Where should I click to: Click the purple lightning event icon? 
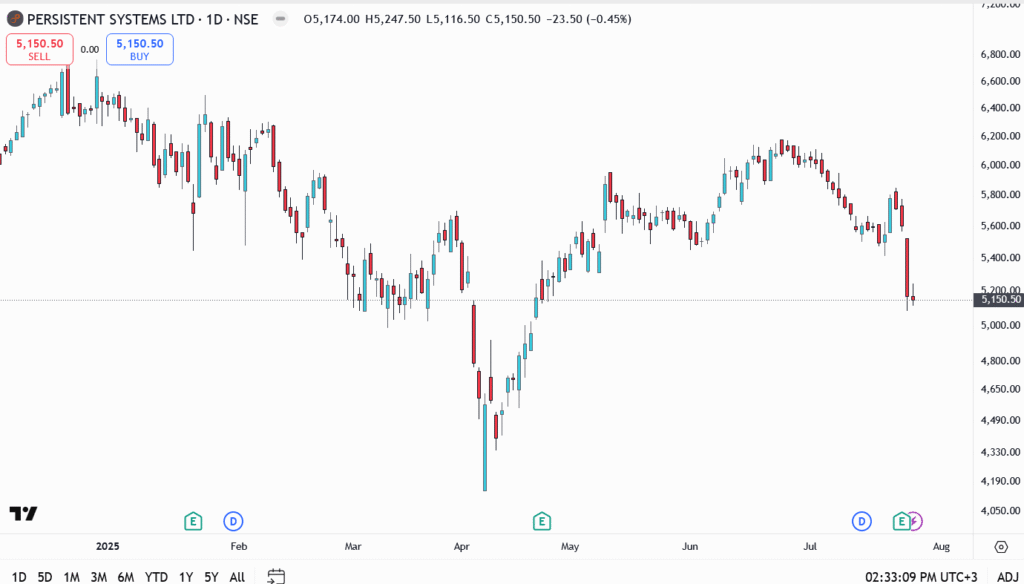click(x=916, y=521)
